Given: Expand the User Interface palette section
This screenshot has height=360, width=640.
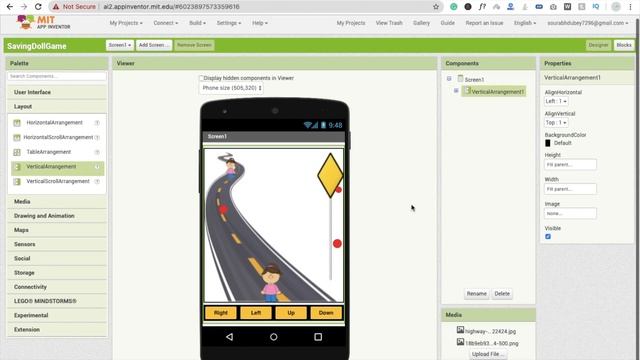Looking at the screenshot, I should 57,92.
